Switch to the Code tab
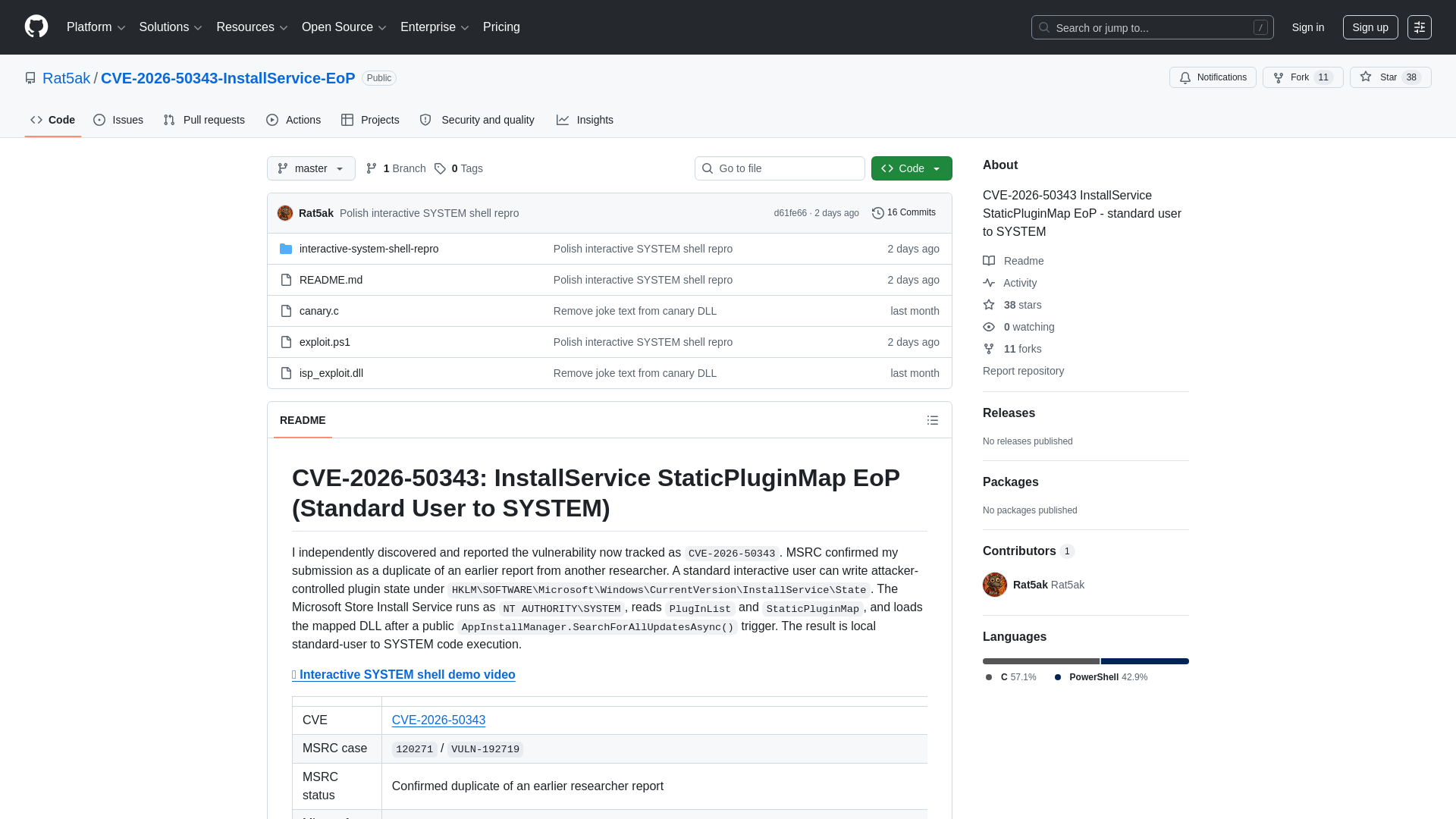 pos(53,120)
